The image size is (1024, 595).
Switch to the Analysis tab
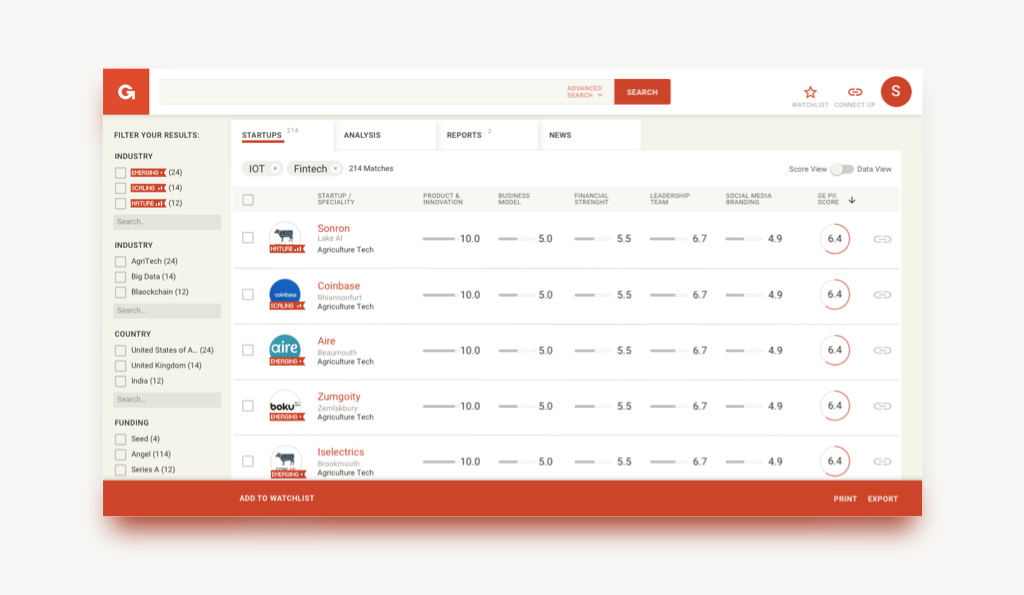pos(362,135)
